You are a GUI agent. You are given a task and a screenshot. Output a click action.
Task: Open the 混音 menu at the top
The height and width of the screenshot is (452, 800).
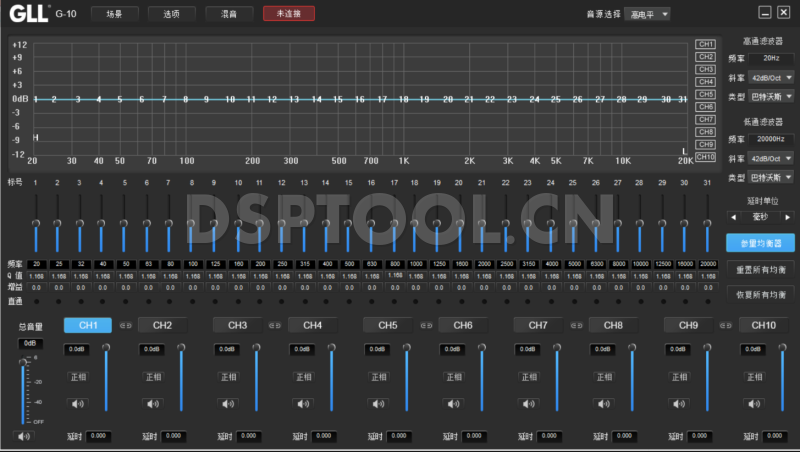[229, 14]
